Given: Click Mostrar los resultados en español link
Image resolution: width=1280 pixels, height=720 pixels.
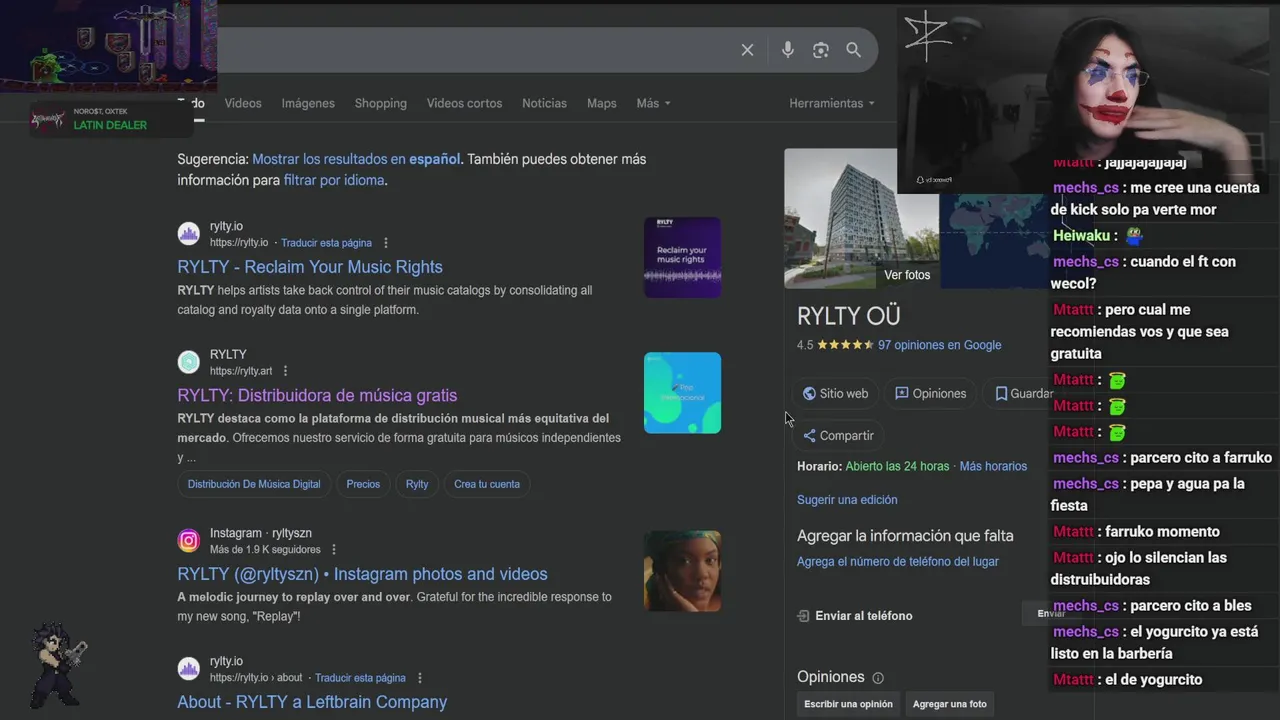Looking at the screenshot, I should click(357, 159).
